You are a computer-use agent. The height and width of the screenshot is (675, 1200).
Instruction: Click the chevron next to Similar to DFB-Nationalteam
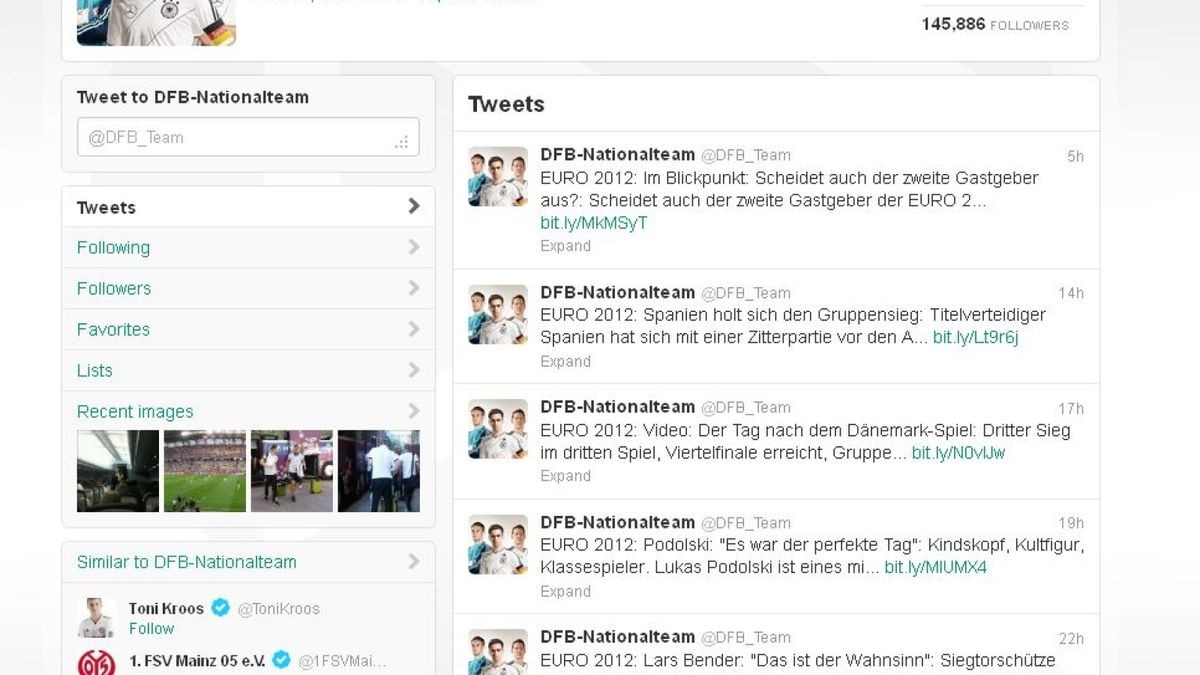pyautogui.click(x=414, y=562)
